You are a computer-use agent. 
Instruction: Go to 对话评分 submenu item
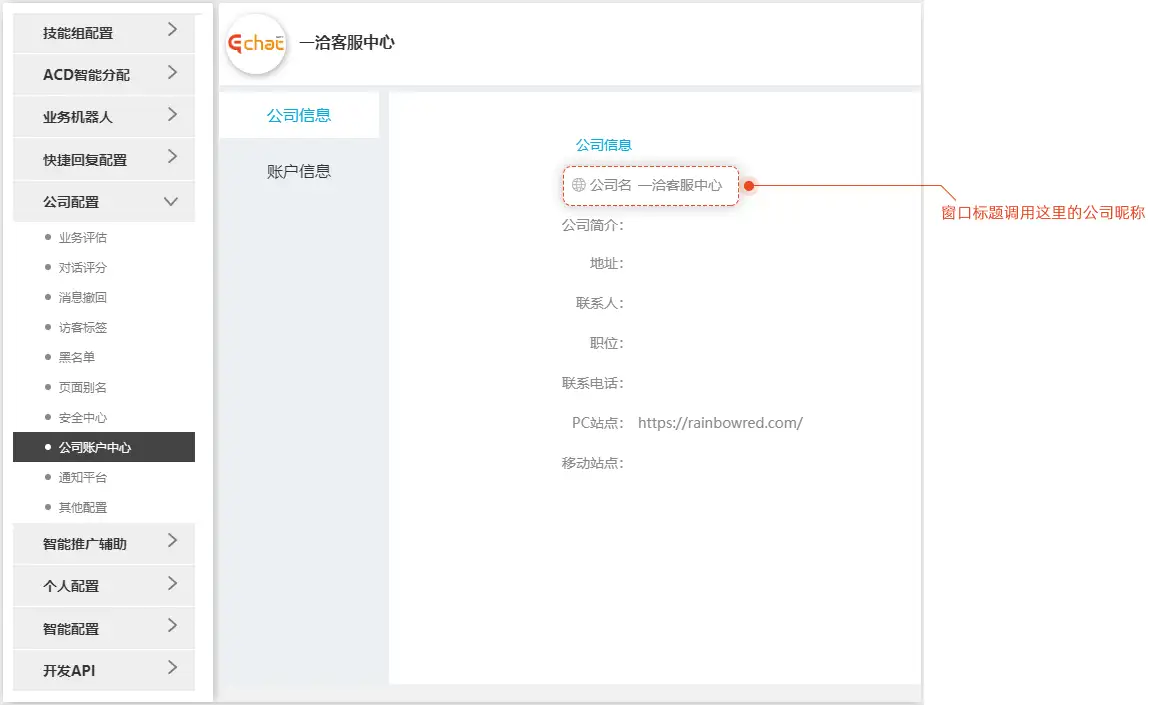(x=82, y=267)
